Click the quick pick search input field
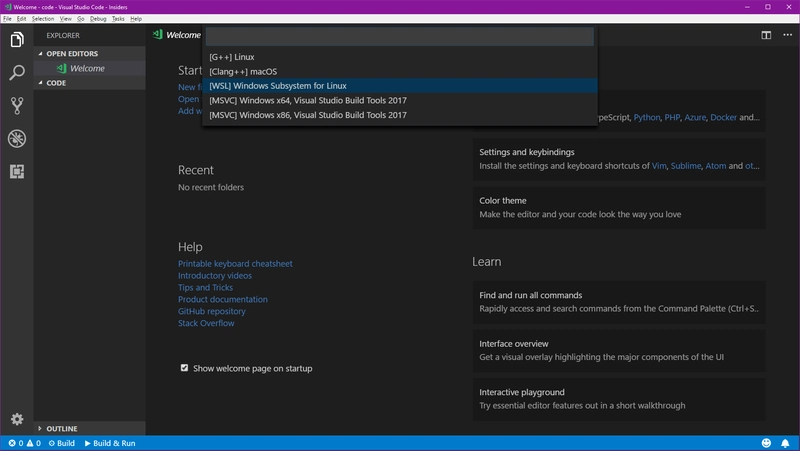The image size is (800, 451). 399,37
